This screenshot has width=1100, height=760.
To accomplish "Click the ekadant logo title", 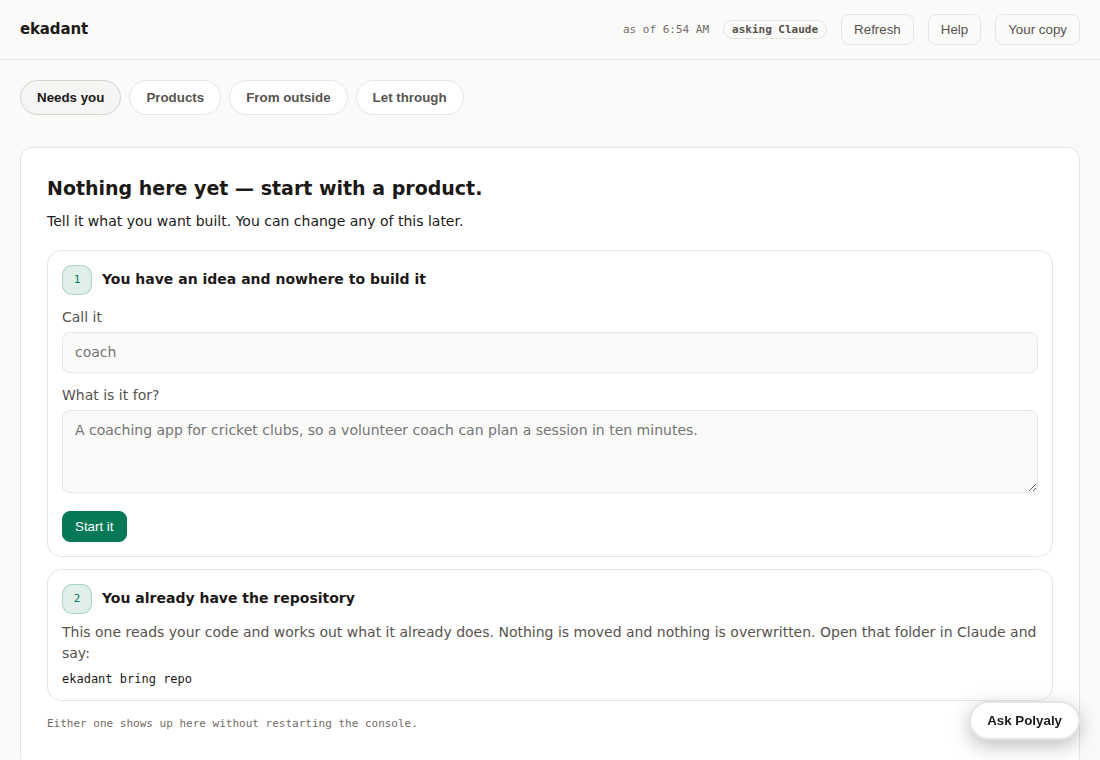I will coord(54,29).
